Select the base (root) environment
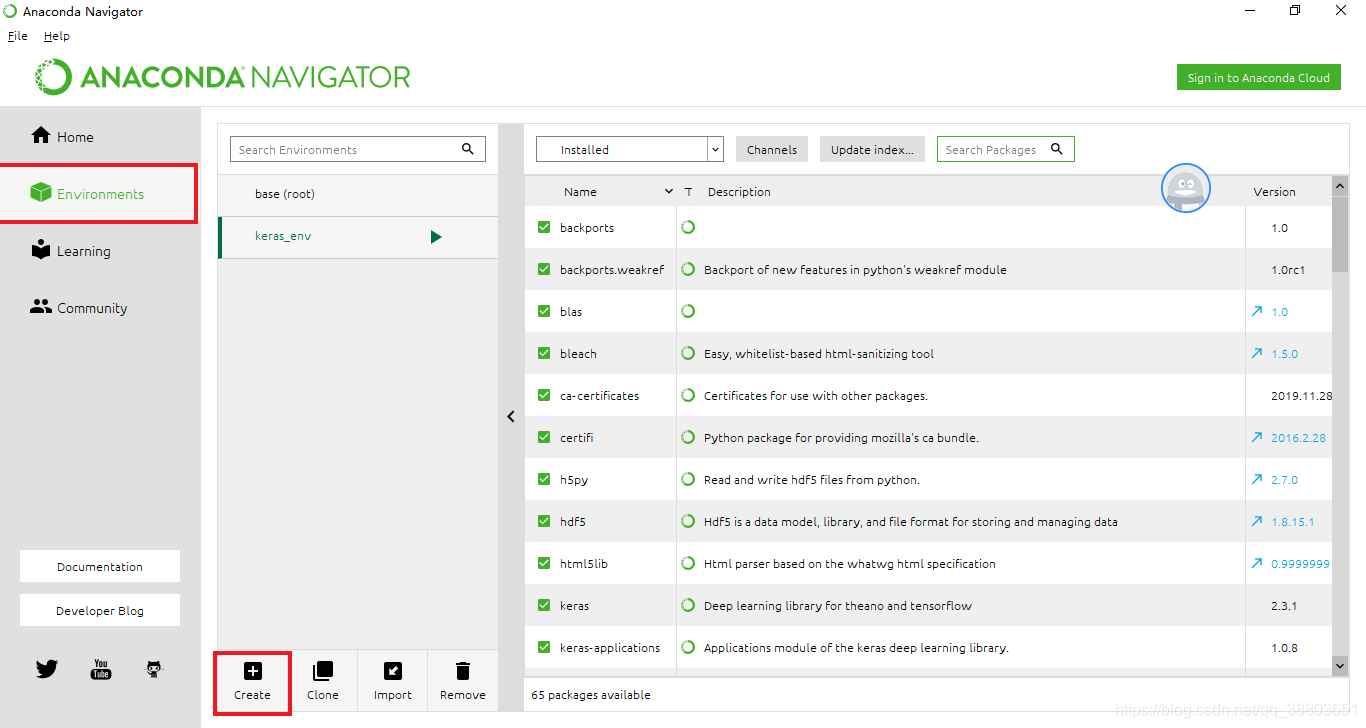 358,194
